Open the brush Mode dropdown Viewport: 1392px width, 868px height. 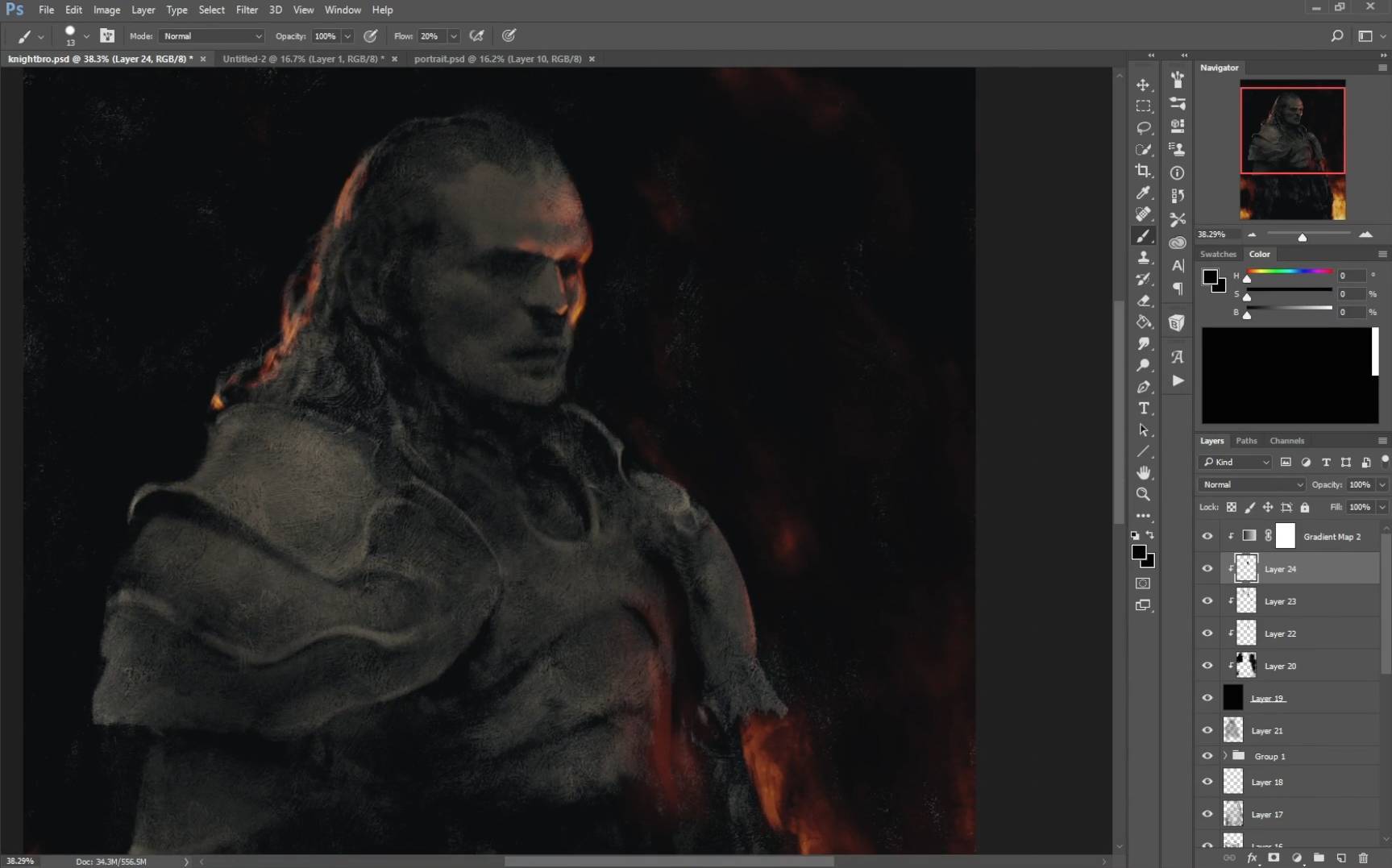212,36
